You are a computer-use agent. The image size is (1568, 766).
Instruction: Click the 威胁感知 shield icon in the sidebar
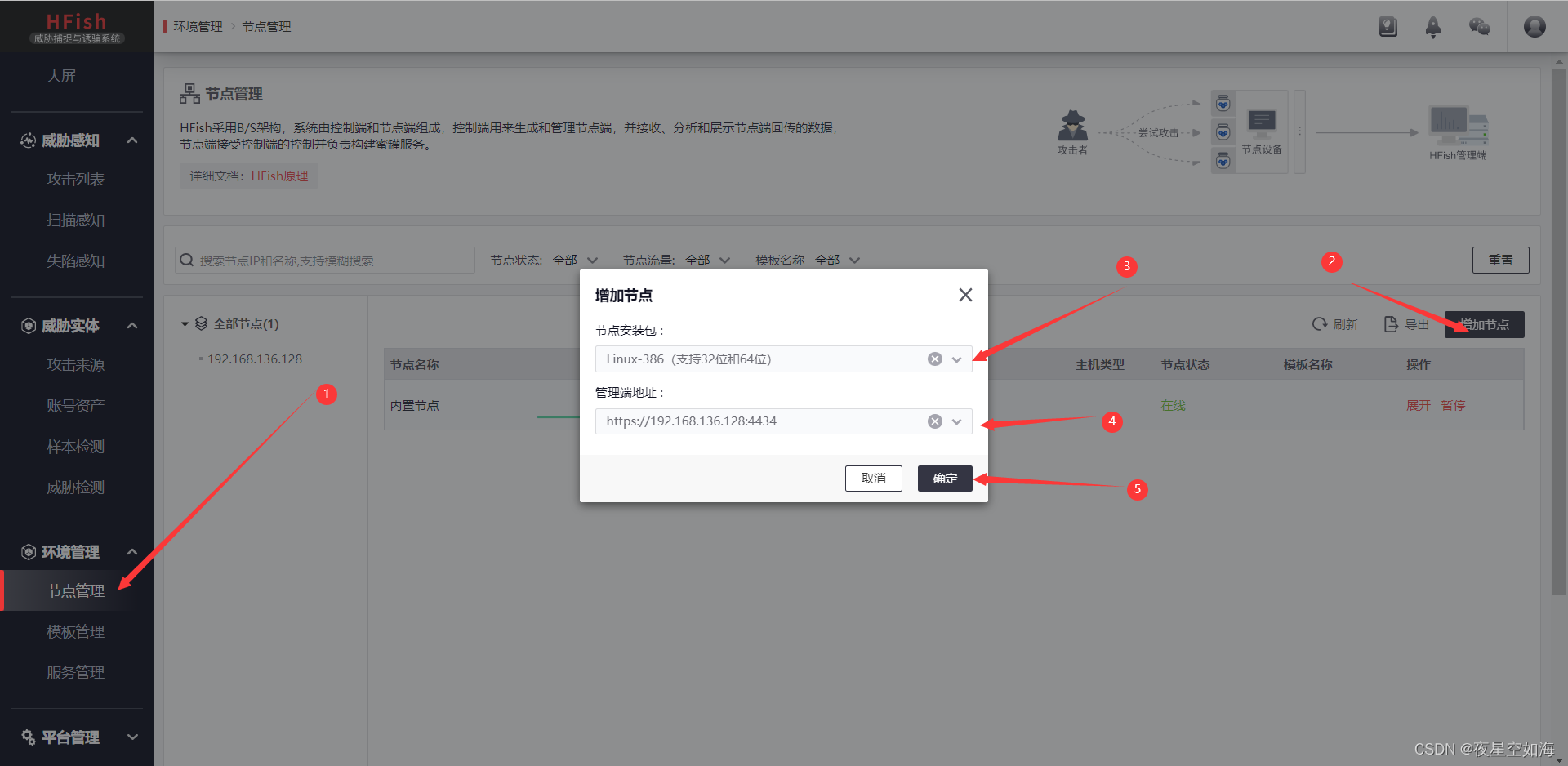pos(27,140)
